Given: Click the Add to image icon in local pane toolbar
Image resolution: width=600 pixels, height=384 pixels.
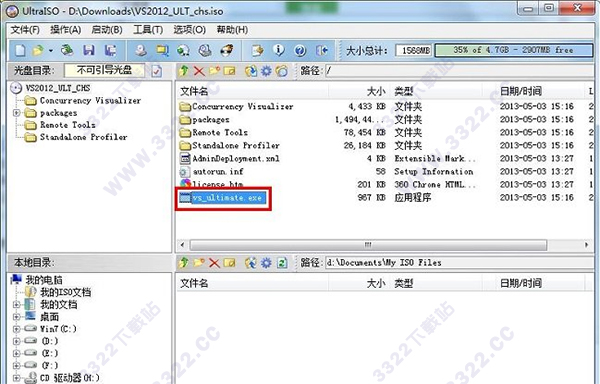Looking at the screenshot, I should [251, 263].
